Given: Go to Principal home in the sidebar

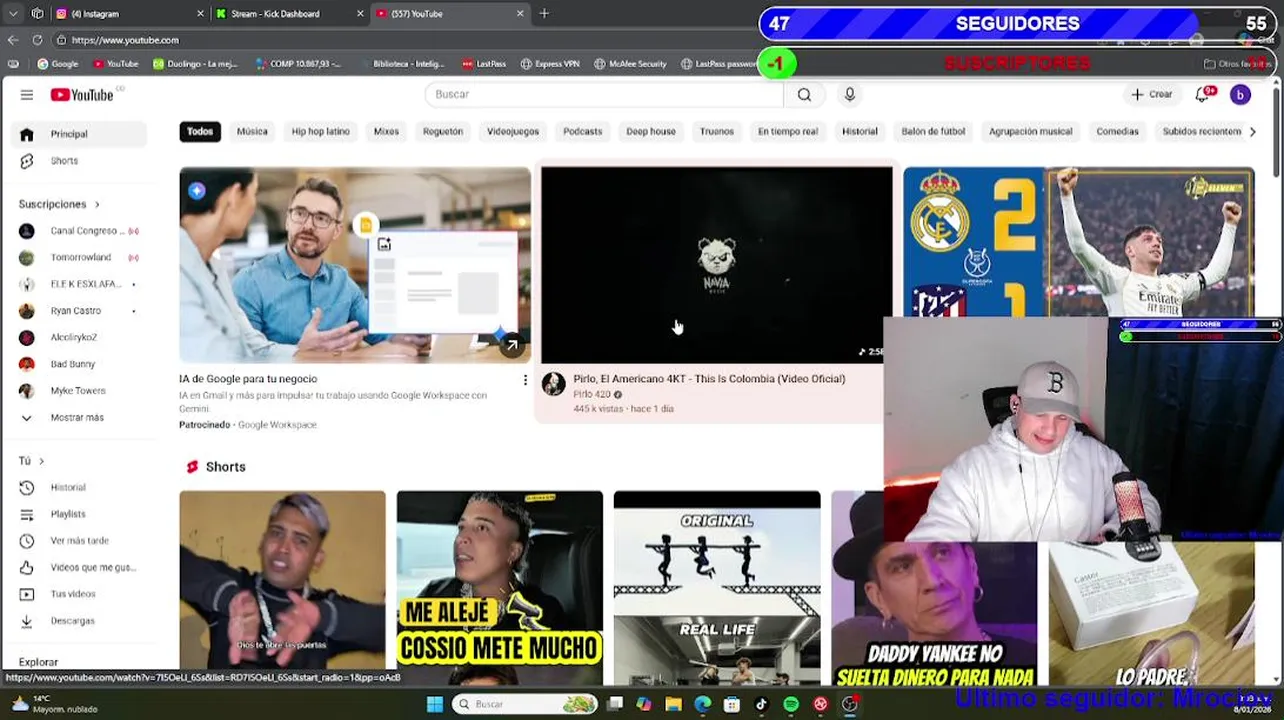Looking at the screenshot, I should point(80,134).
